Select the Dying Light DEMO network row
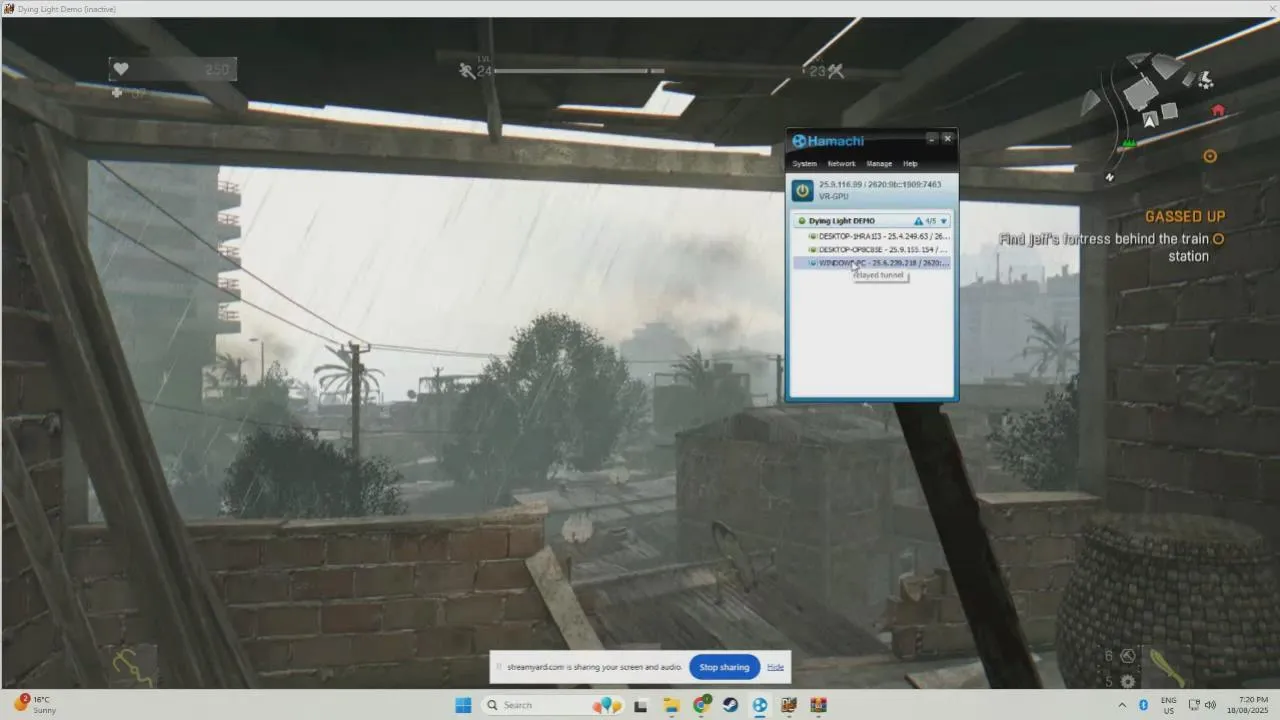Viewport: 1280px width, 720px height. [871, 221]
